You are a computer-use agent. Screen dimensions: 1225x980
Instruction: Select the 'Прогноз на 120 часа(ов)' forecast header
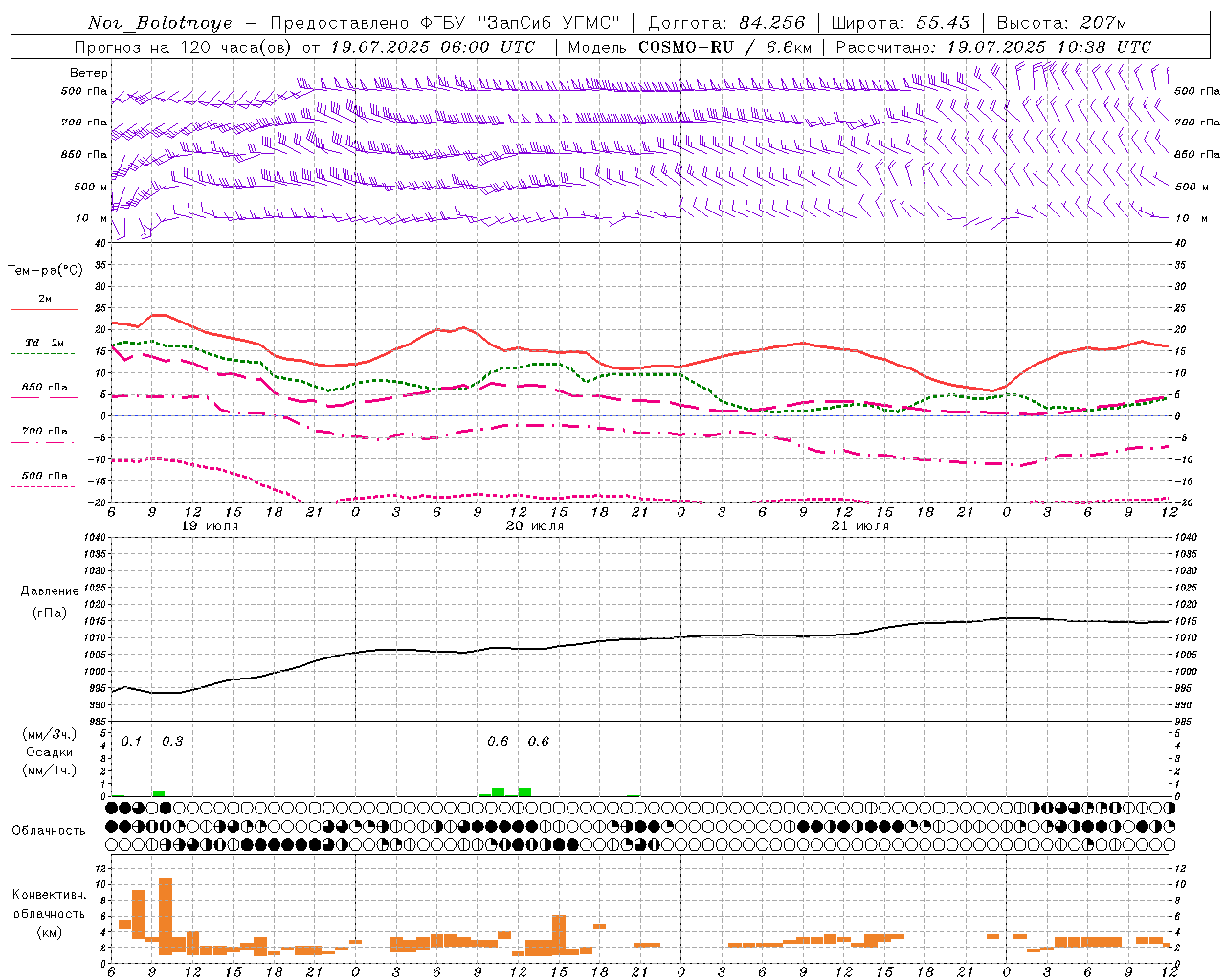click(184, 47)
